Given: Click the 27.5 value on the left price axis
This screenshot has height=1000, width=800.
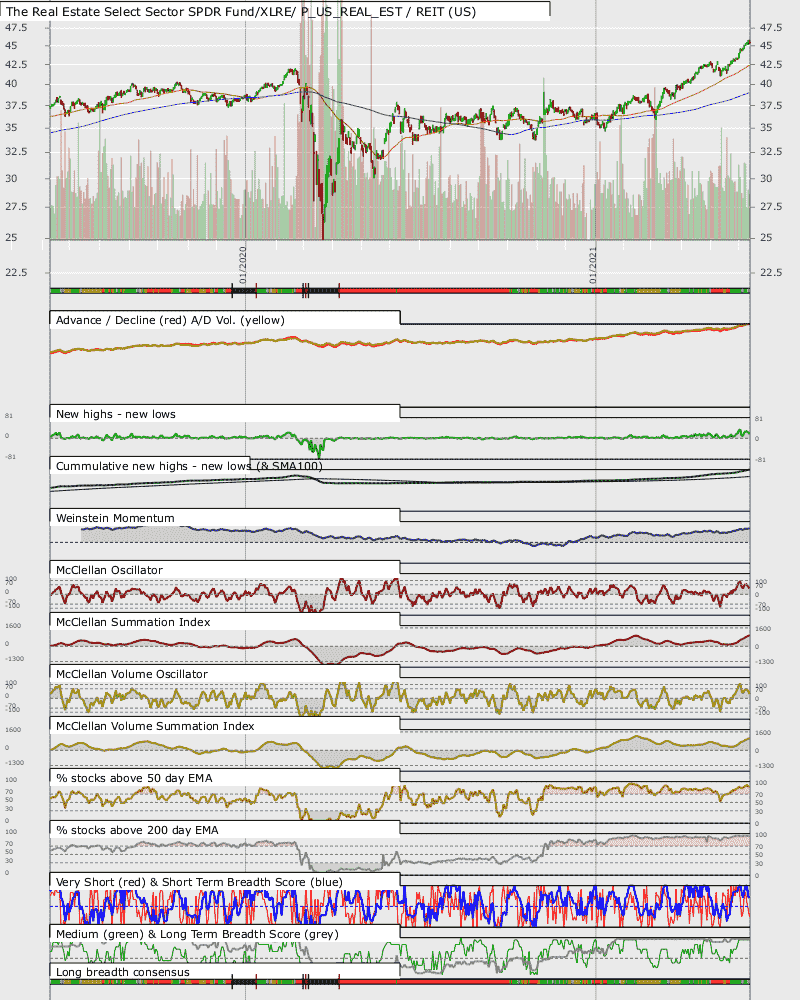Looking at the screenshot, I should click(16, 206).
